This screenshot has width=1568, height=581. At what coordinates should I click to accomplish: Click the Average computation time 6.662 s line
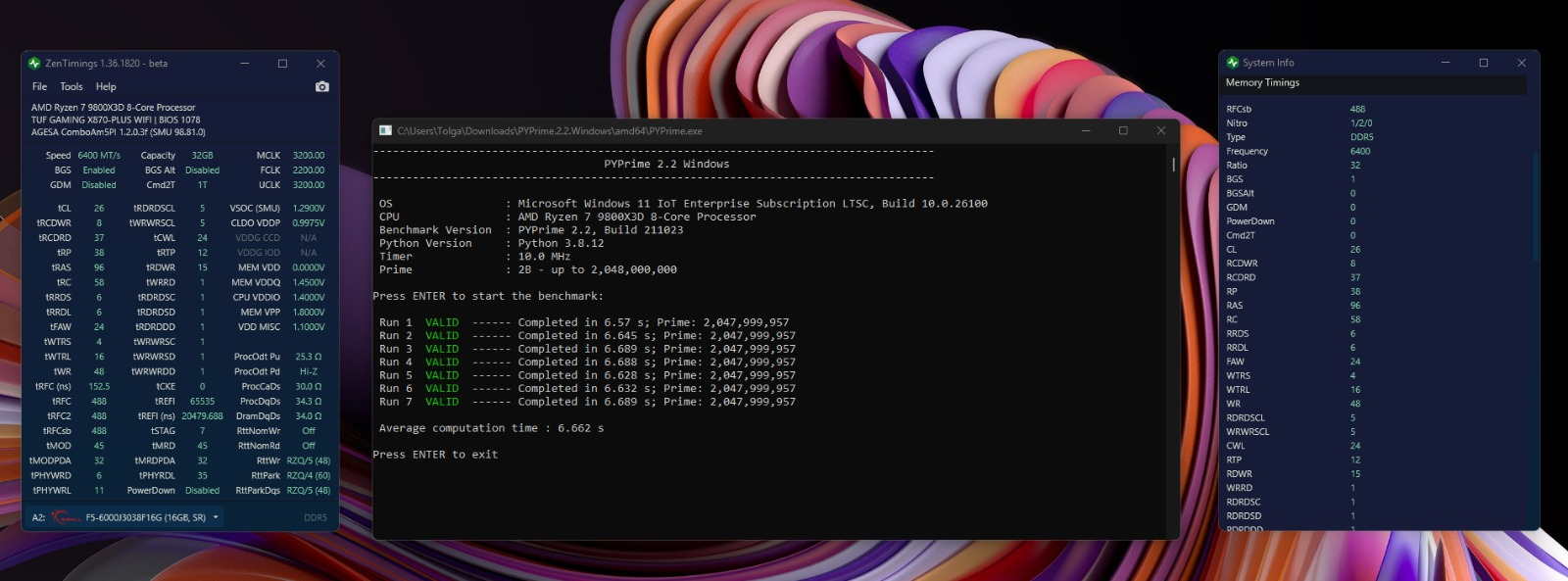coord(491,428)
